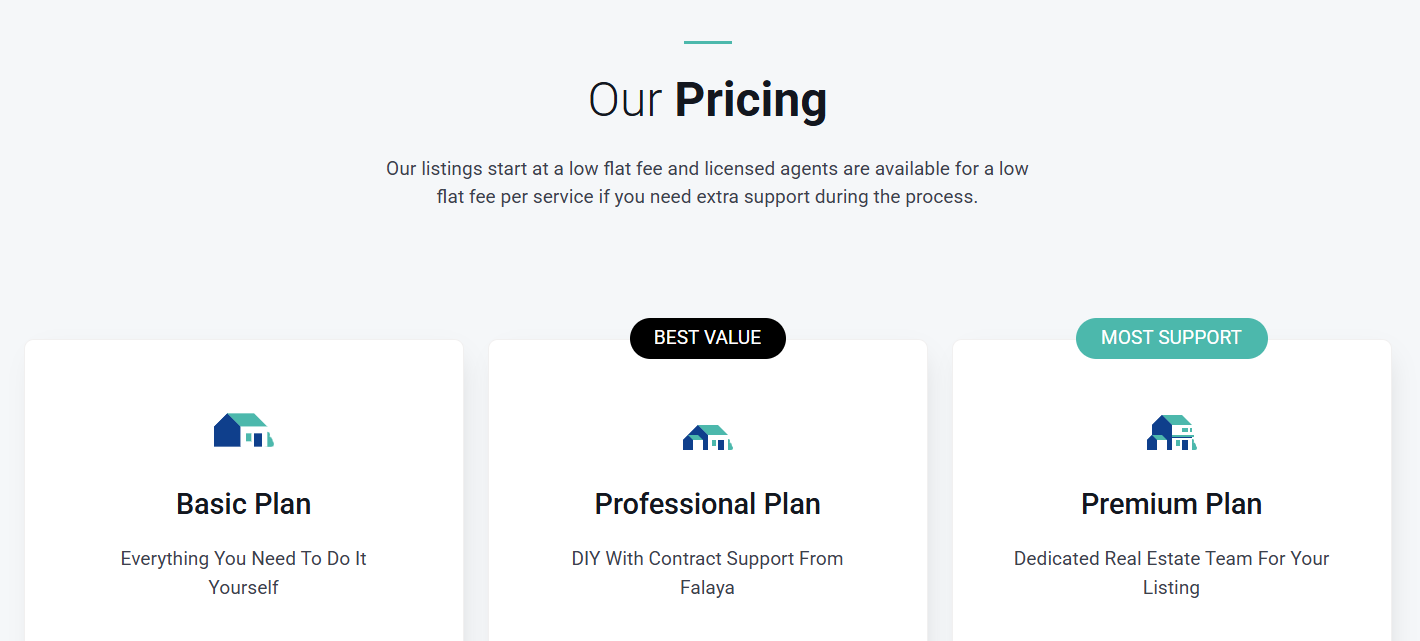Select the Basic Plan title
Image resolution: width=1420 pixels, height=641 pixels.
243,504
